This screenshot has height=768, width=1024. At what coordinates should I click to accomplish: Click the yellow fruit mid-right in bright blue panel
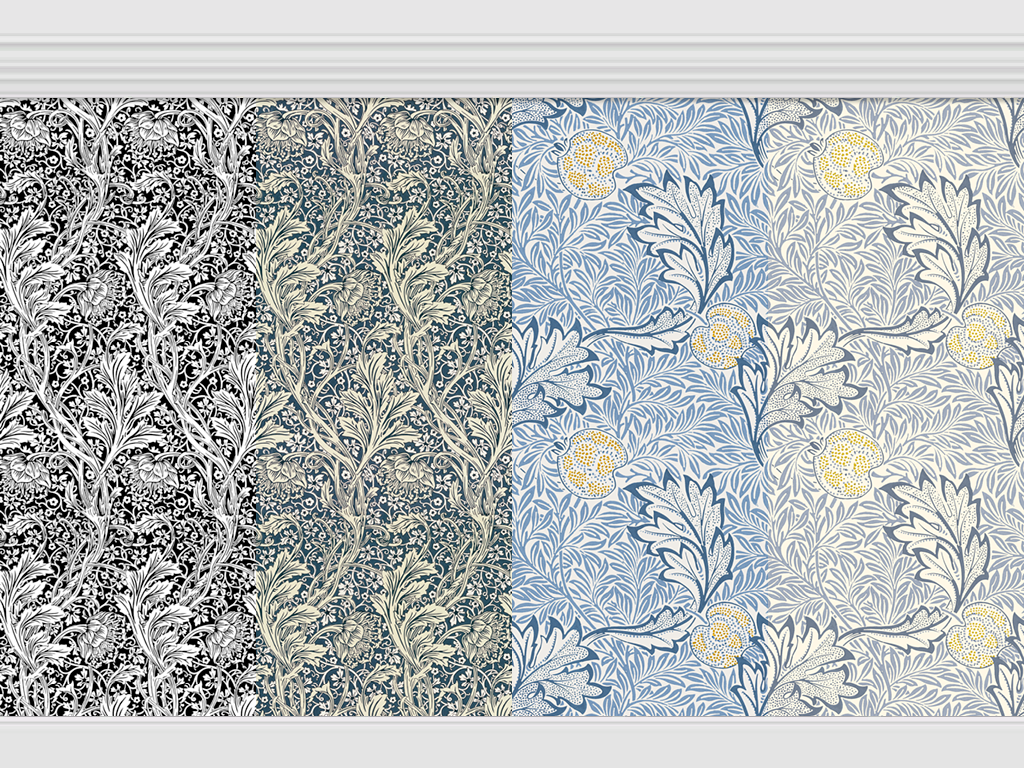[x=722, y=336]
